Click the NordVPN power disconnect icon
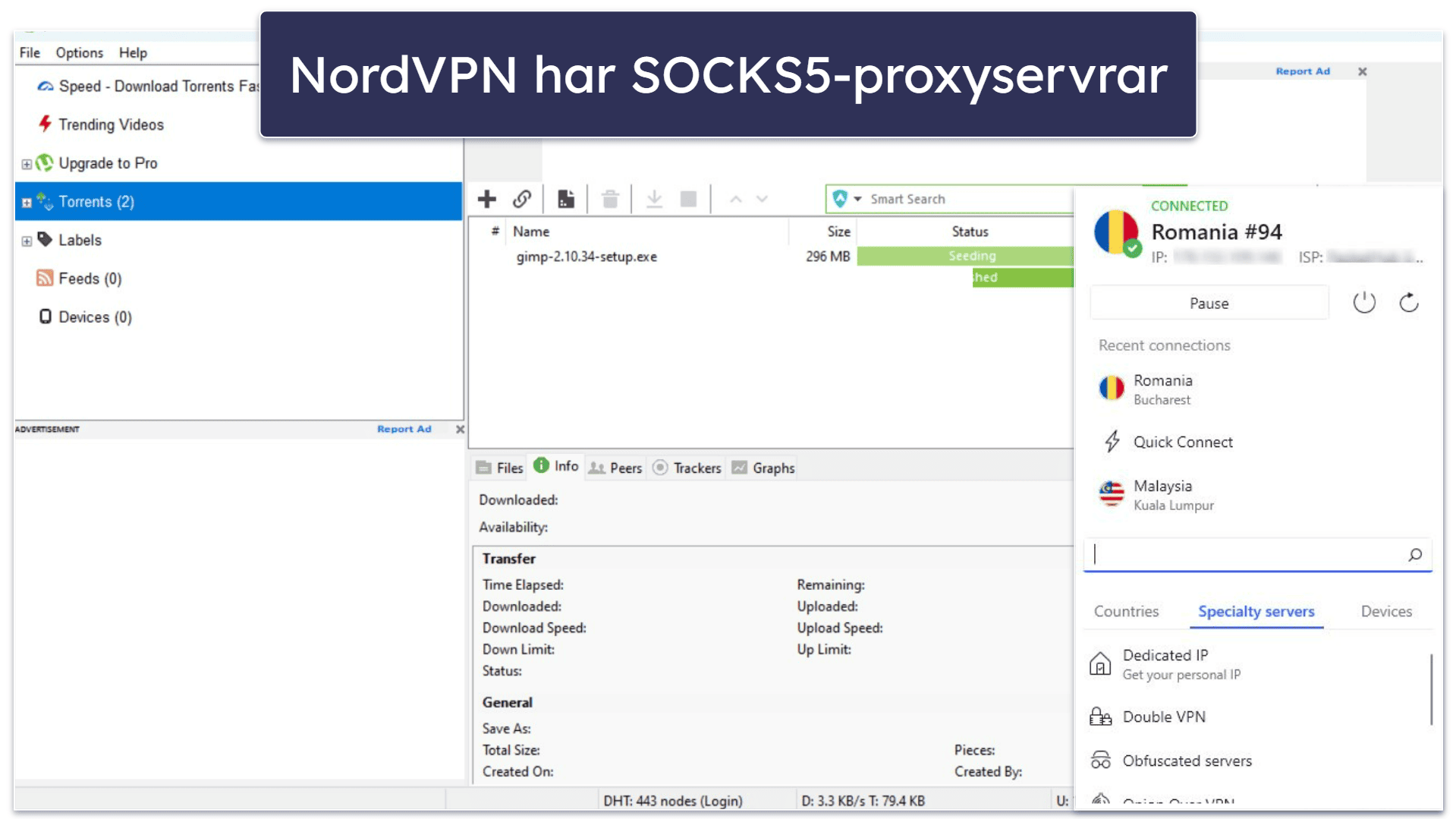The width and height of the screenshot is (1456, 819). click(1364, 303)
